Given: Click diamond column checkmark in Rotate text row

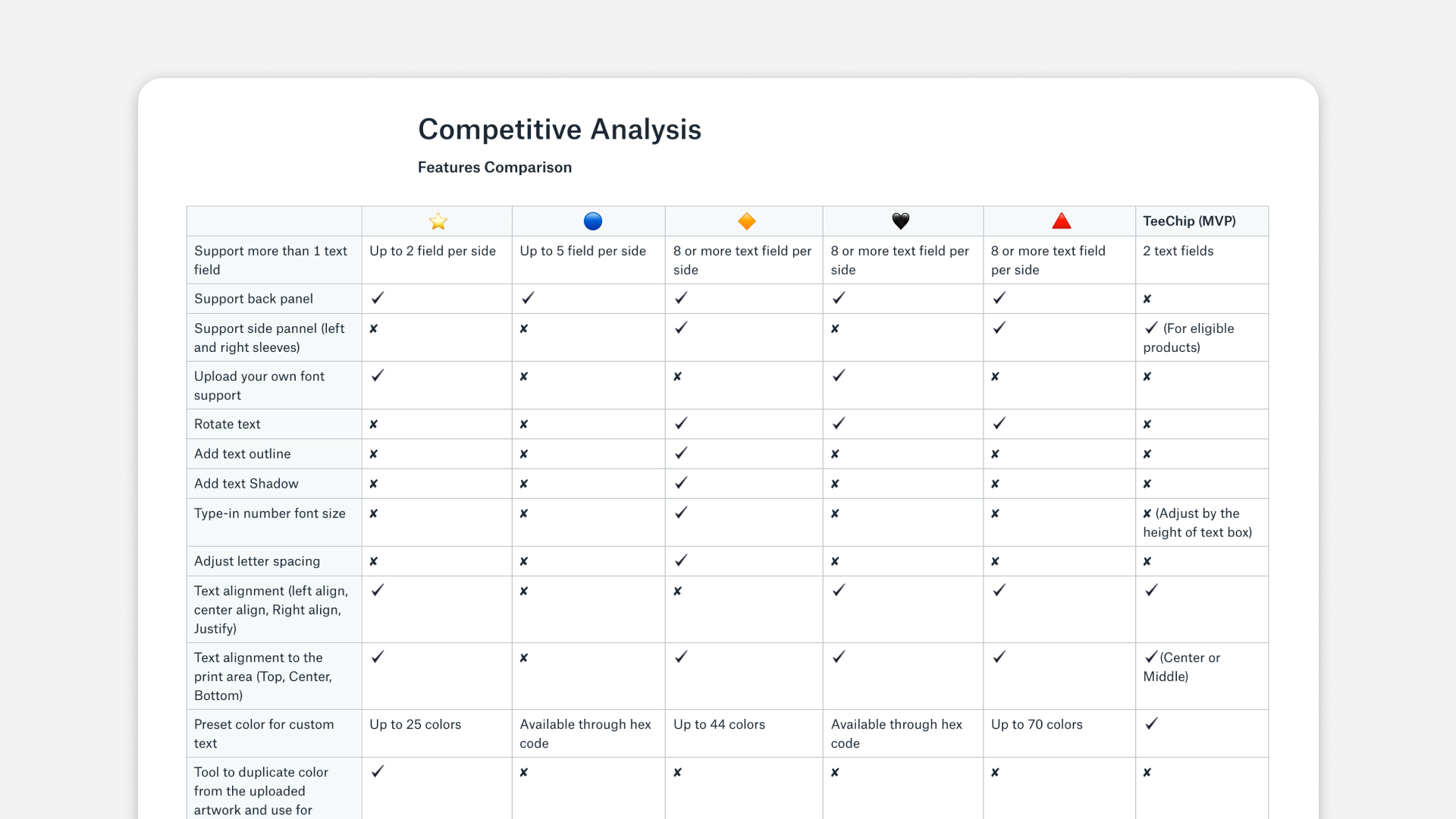Looking at the screenshot, I should [681, 423].
